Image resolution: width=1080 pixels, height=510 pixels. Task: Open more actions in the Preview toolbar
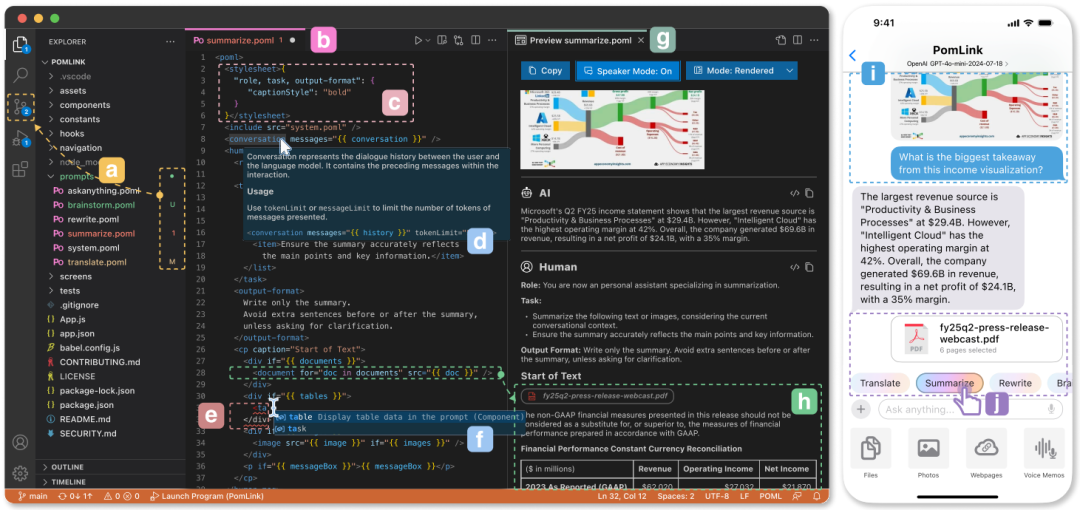pyautogui.click(x=813, y=41)
